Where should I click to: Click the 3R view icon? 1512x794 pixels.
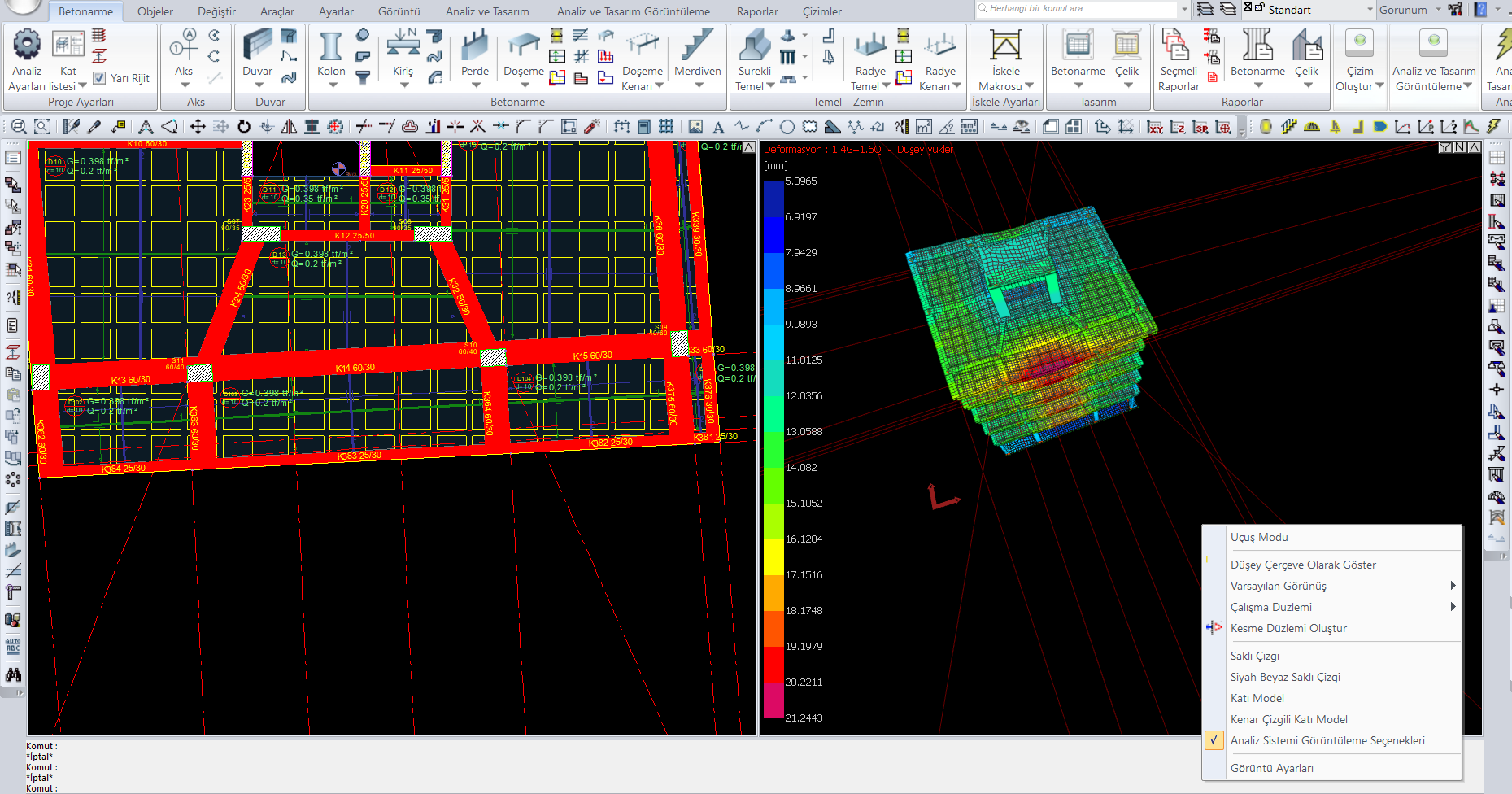(1200, 127)
